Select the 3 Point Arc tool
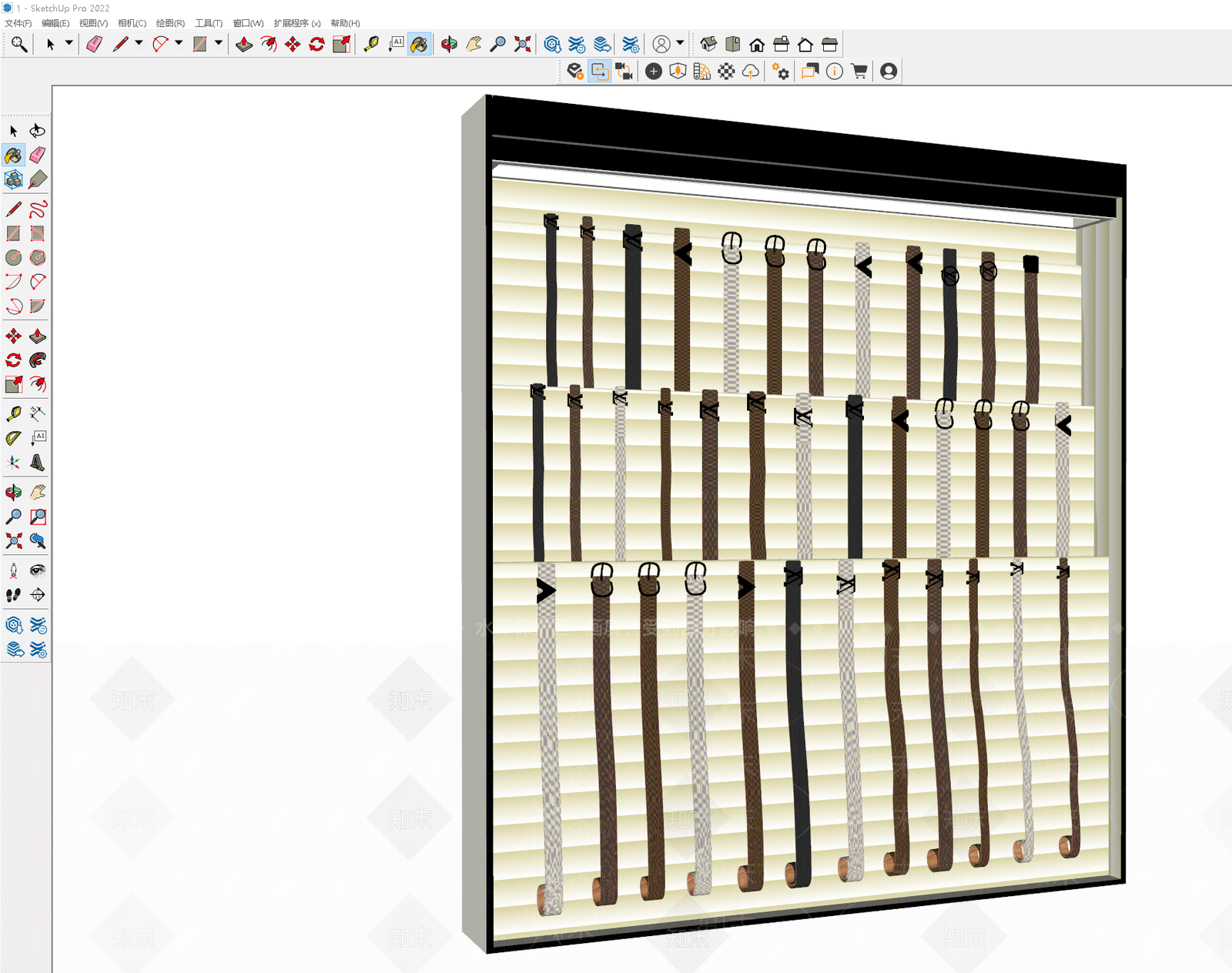 pos(13,306)
